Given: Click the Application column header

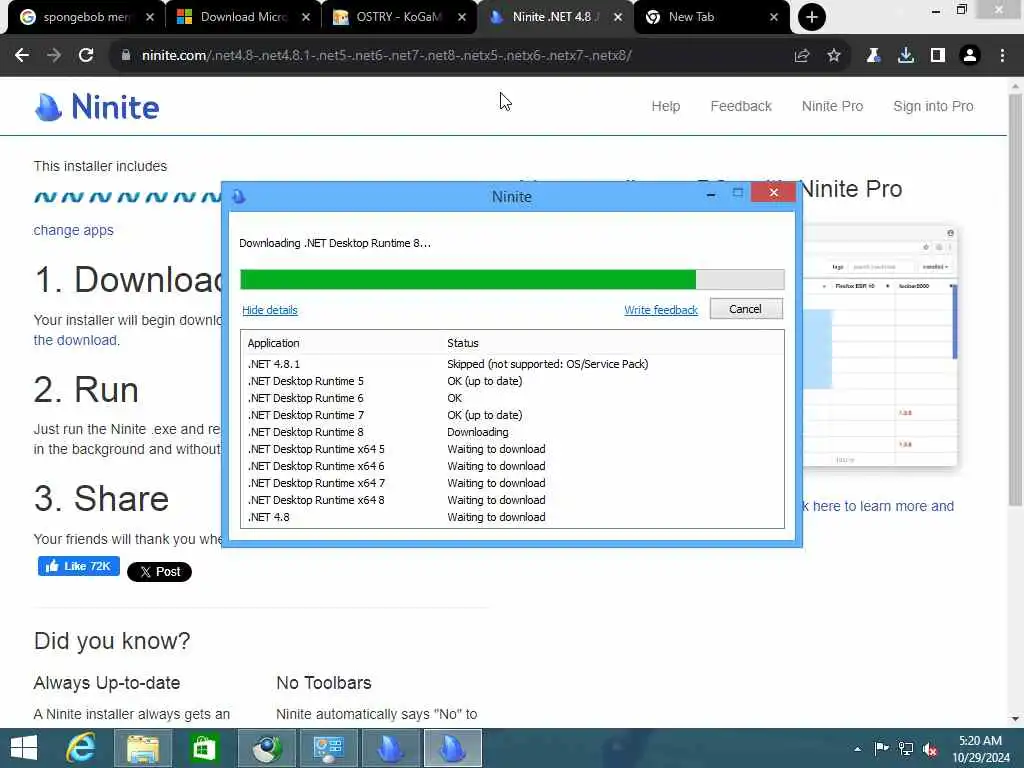Looking at the screenshot, I should pos(274,344).
